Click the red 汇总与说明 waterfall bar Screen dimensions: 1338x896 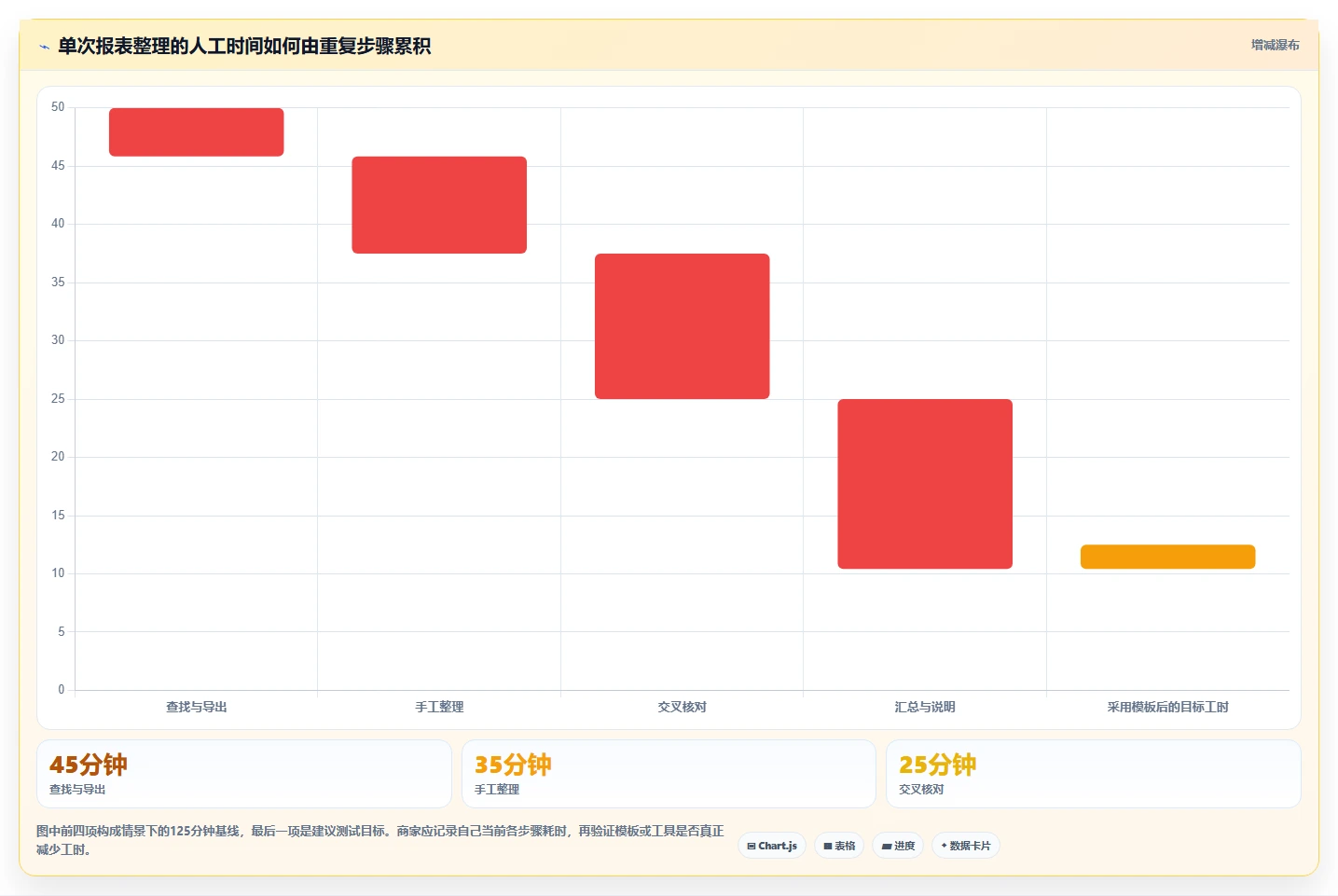[x=925, y=484]
